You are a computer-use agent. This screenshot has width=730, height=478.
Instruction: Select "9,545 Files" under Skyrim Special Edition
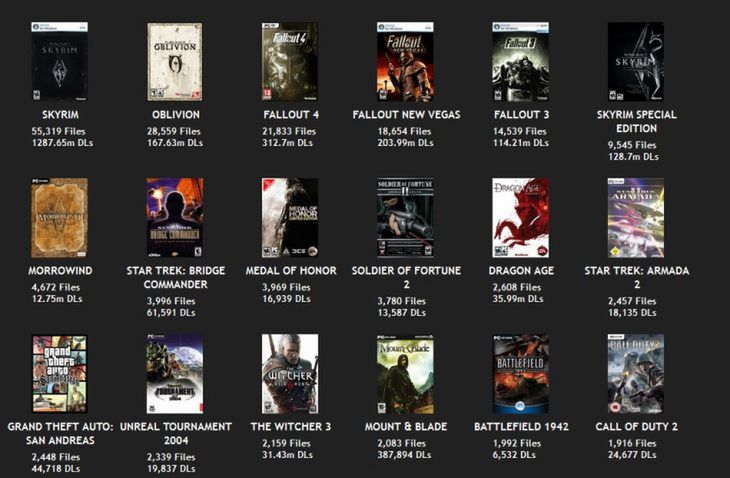click(632, 145)
